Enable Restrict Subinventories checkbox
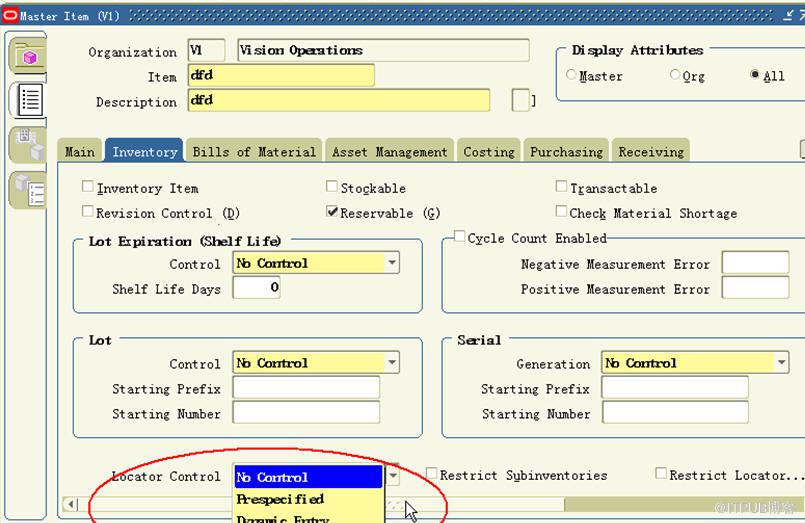 [432, 474]
